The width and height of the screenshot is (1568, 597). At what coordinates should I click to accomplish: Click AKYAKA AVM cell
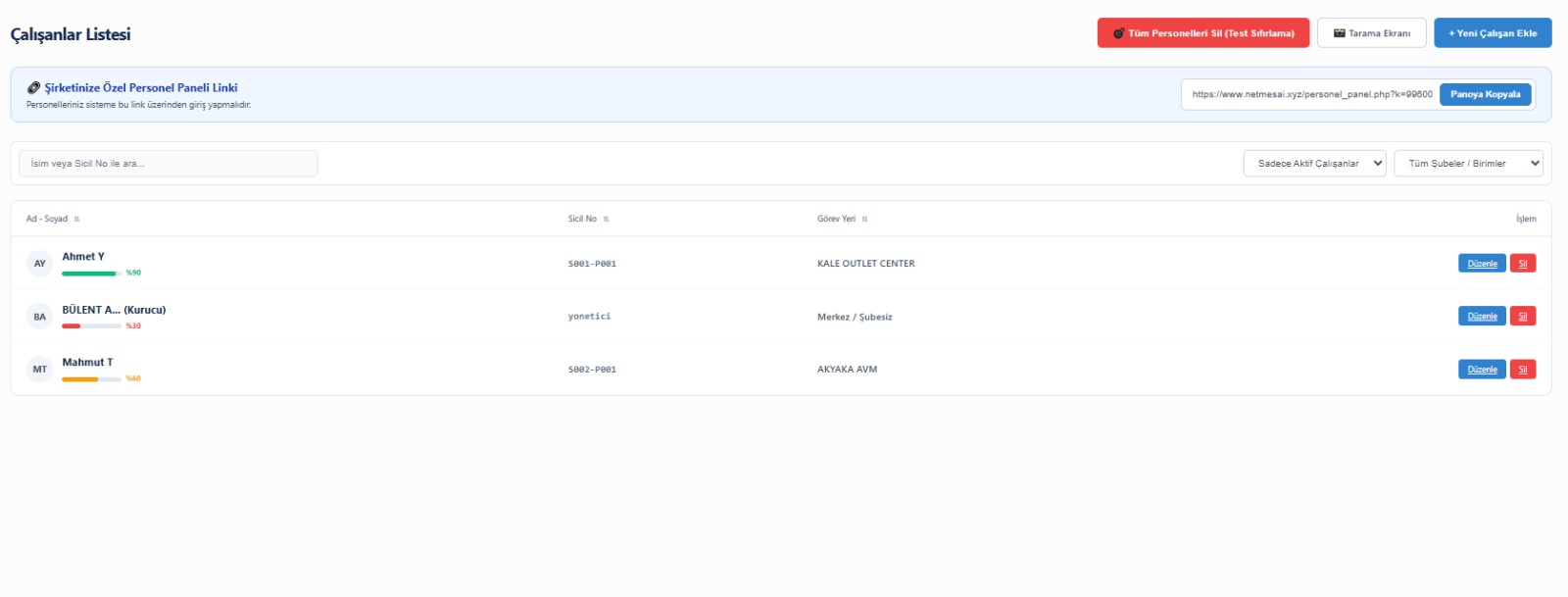(848, 370)
